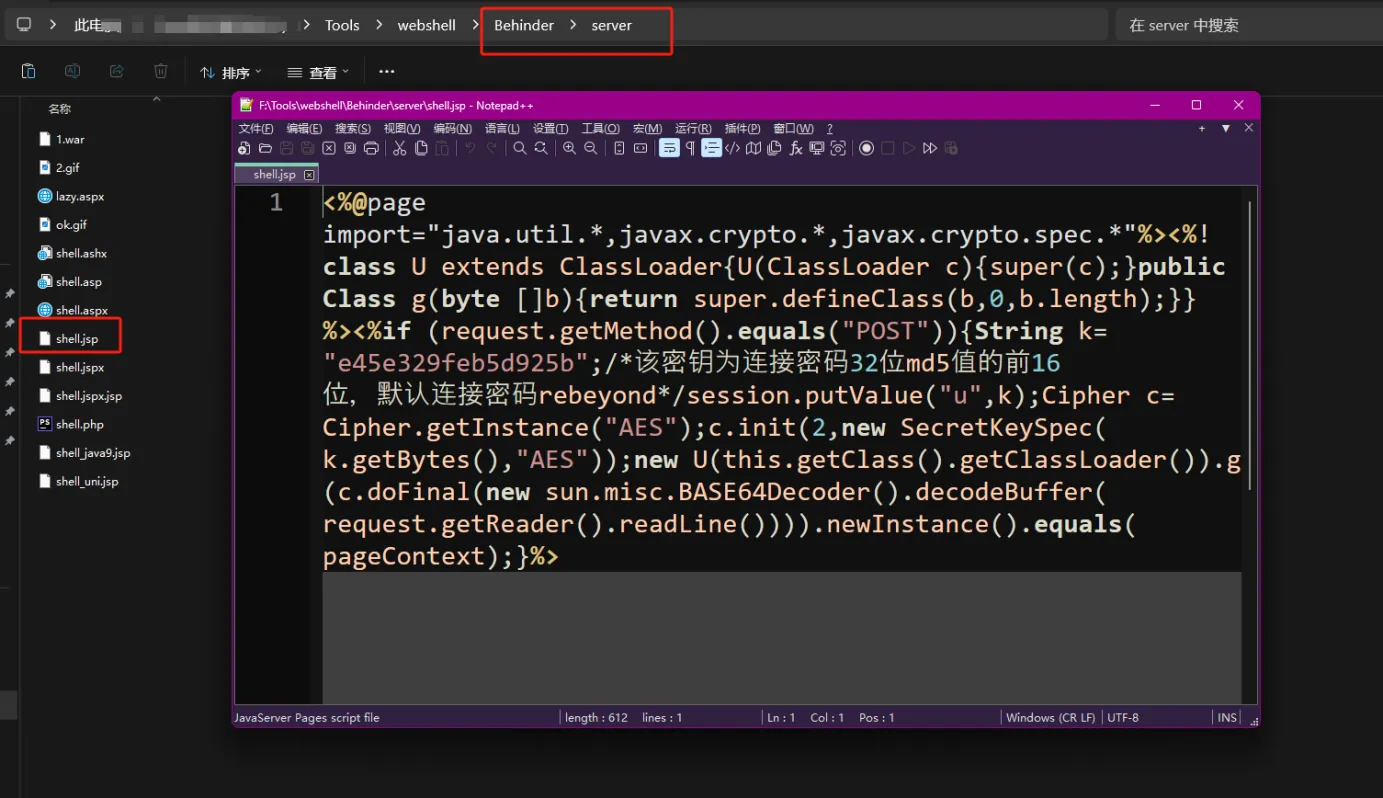Open the 插件(P) menu
Viewport: 1383px width, 798px height.
(742, 128)
